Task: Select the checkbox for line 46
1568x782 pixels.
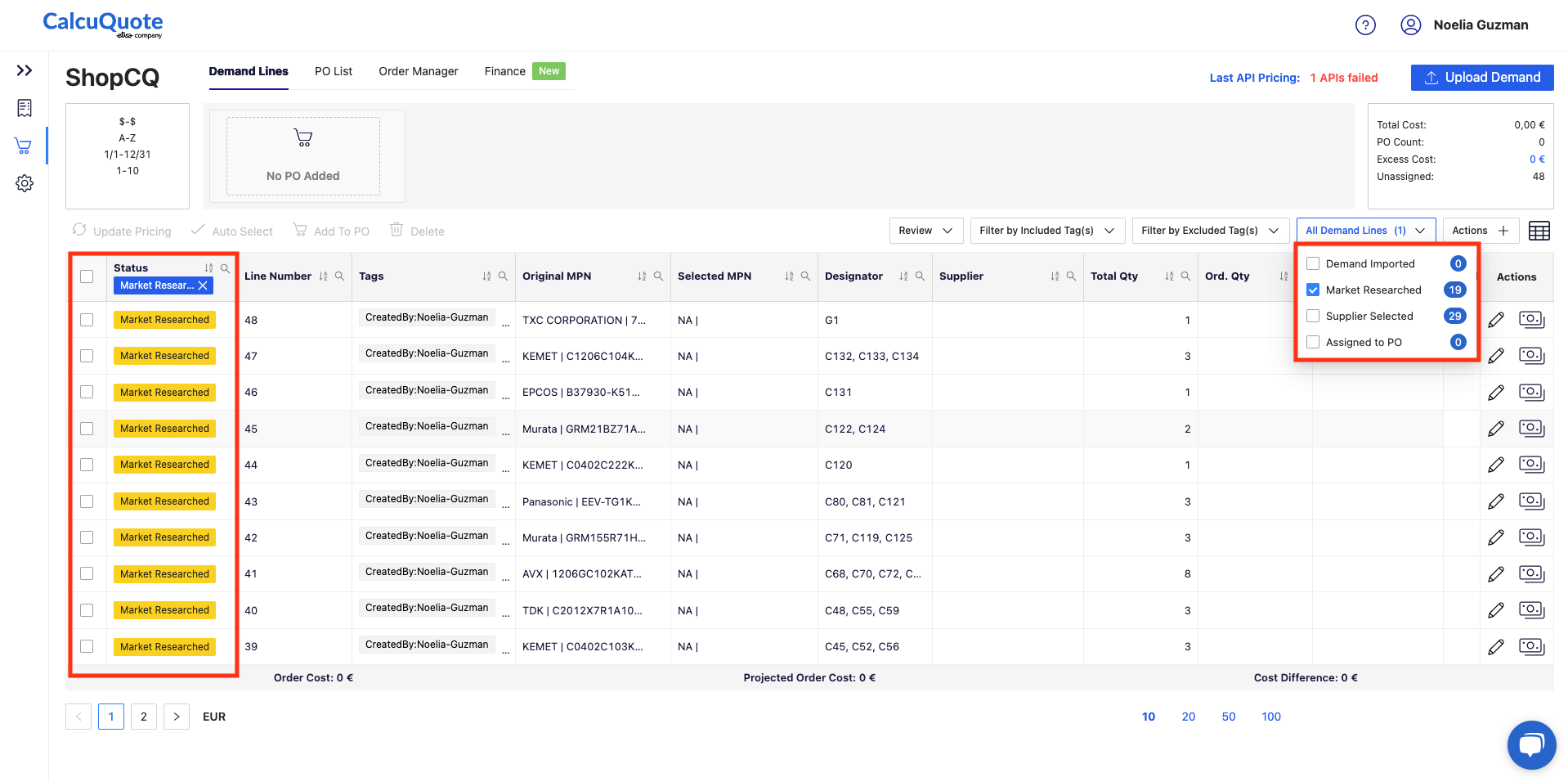Action: pyautogui.click(x=87, y=392)
